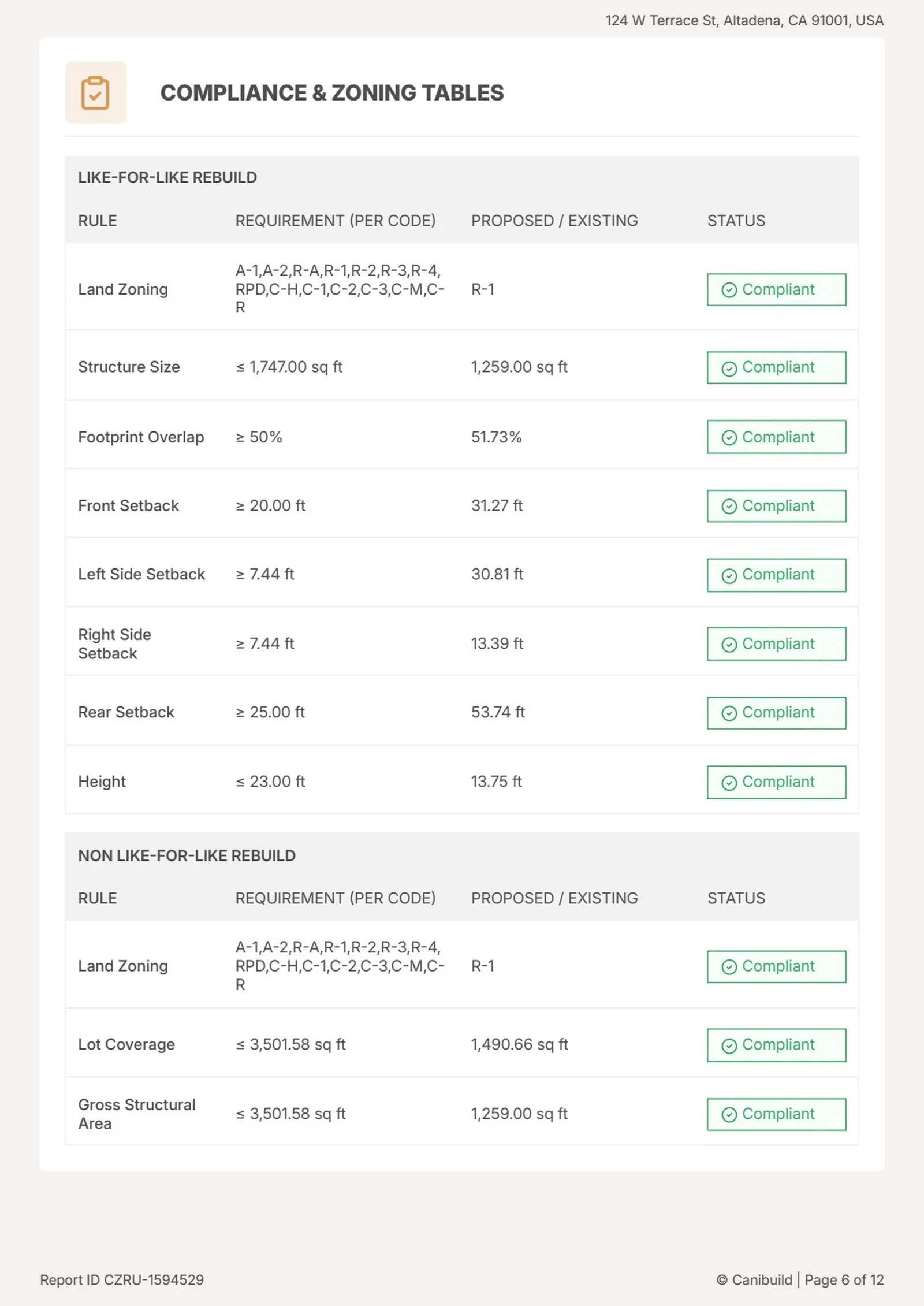Click the checkmark icon in Height status

click(x=729, y=783)
